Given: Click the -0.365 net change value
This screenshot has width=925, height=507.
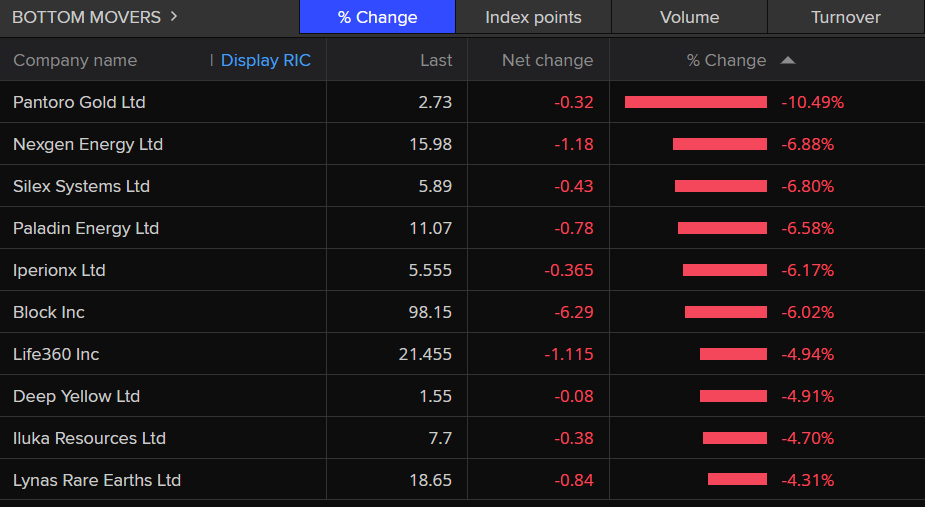Looking at the screenshot, I should (x=569, y=270).
